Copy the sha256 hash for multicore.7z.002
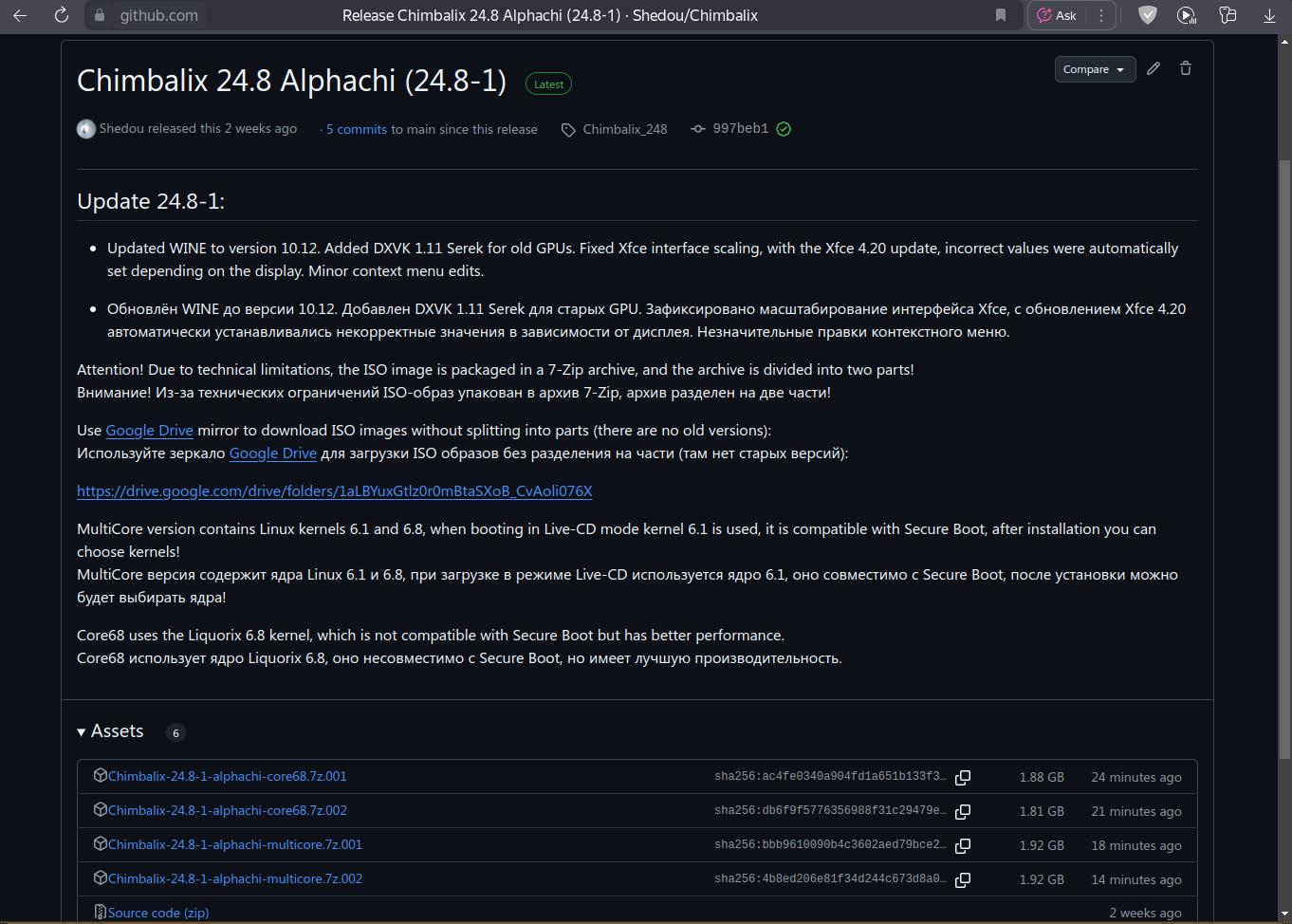Screen dimensions: 1292x924 coord(963,879)
